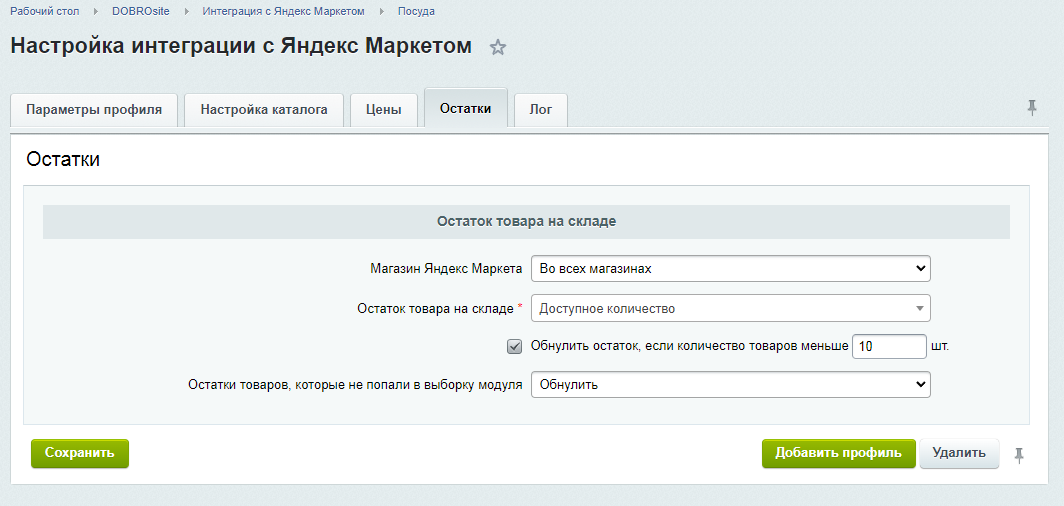Viewport: 1064px width, 506px height.
Task: Click the Удалить button
Action: (959, 453)
